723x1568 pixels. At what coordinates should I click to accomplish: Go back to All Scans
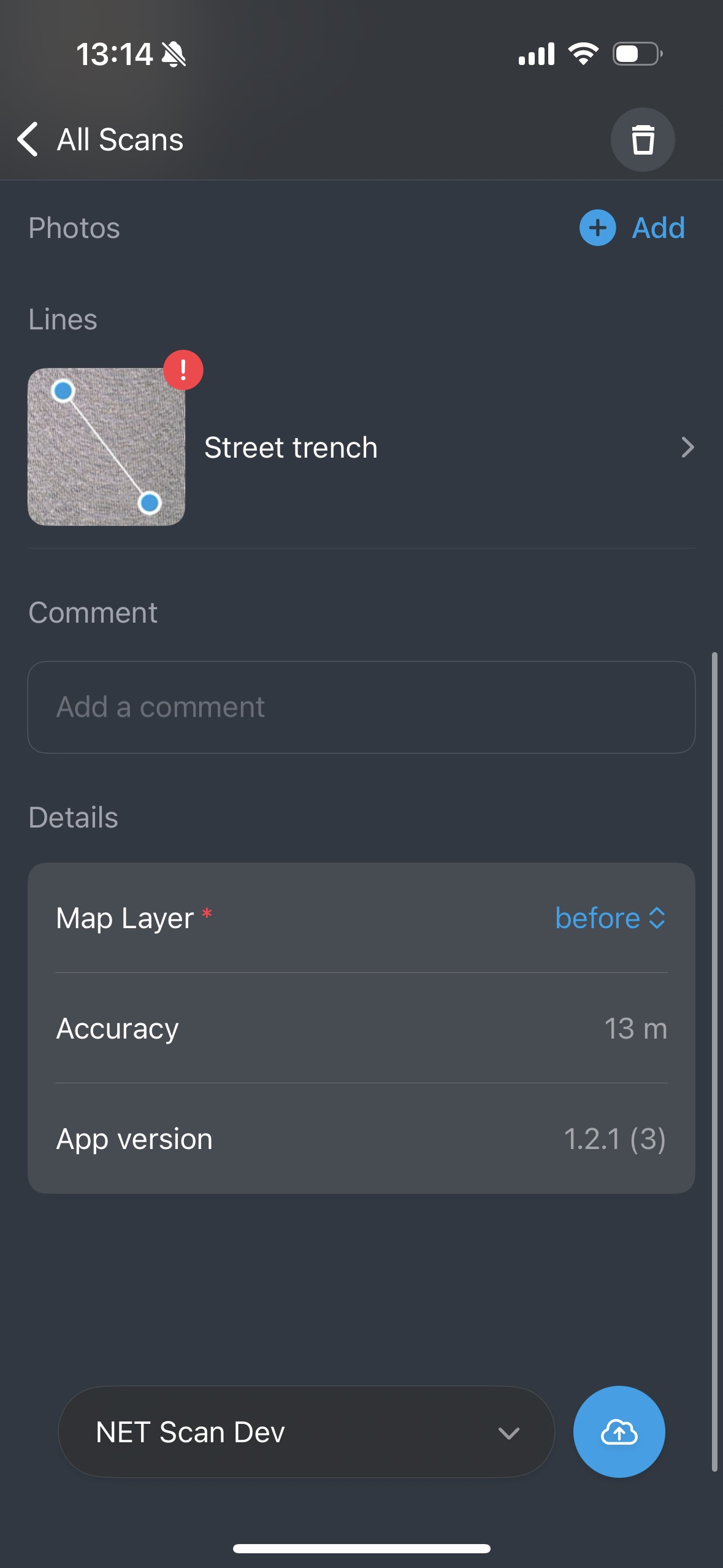click(120, 140)
